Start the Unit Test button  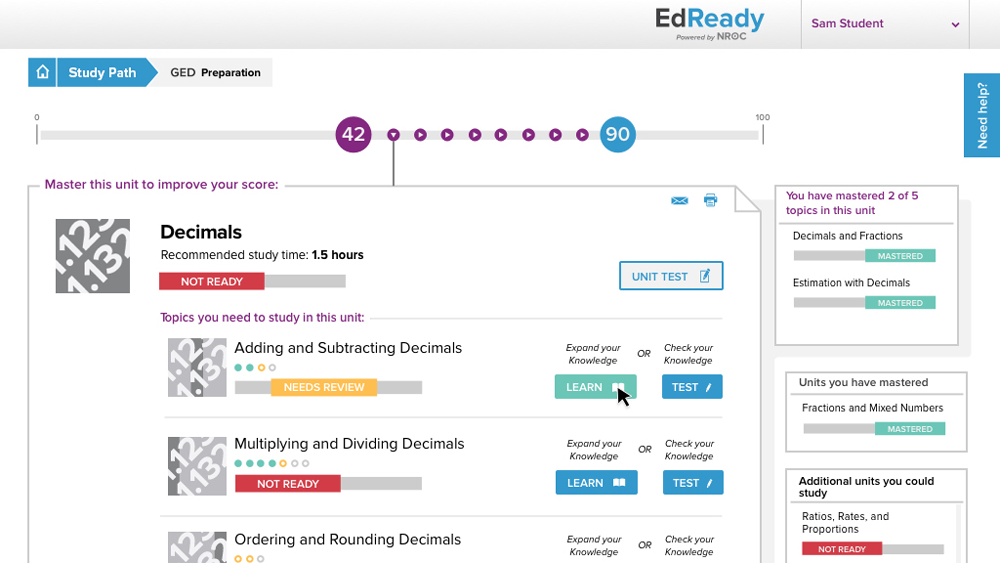[671, 276]
